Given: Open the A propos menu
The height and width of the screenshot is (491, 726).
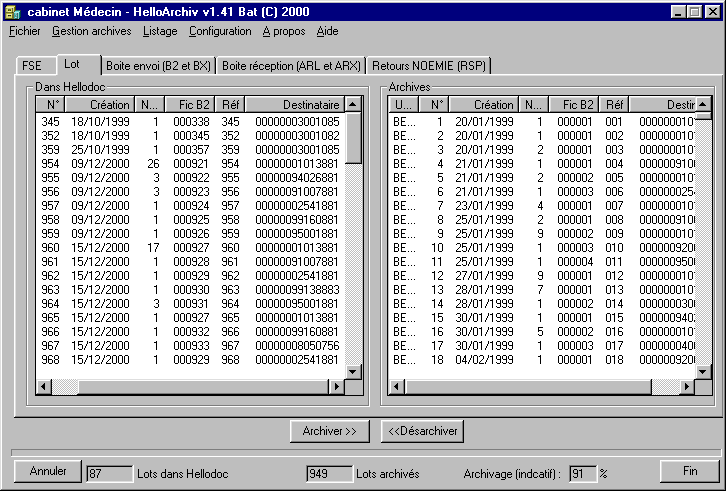Looking at the screenshot, I should pos(284,31).
